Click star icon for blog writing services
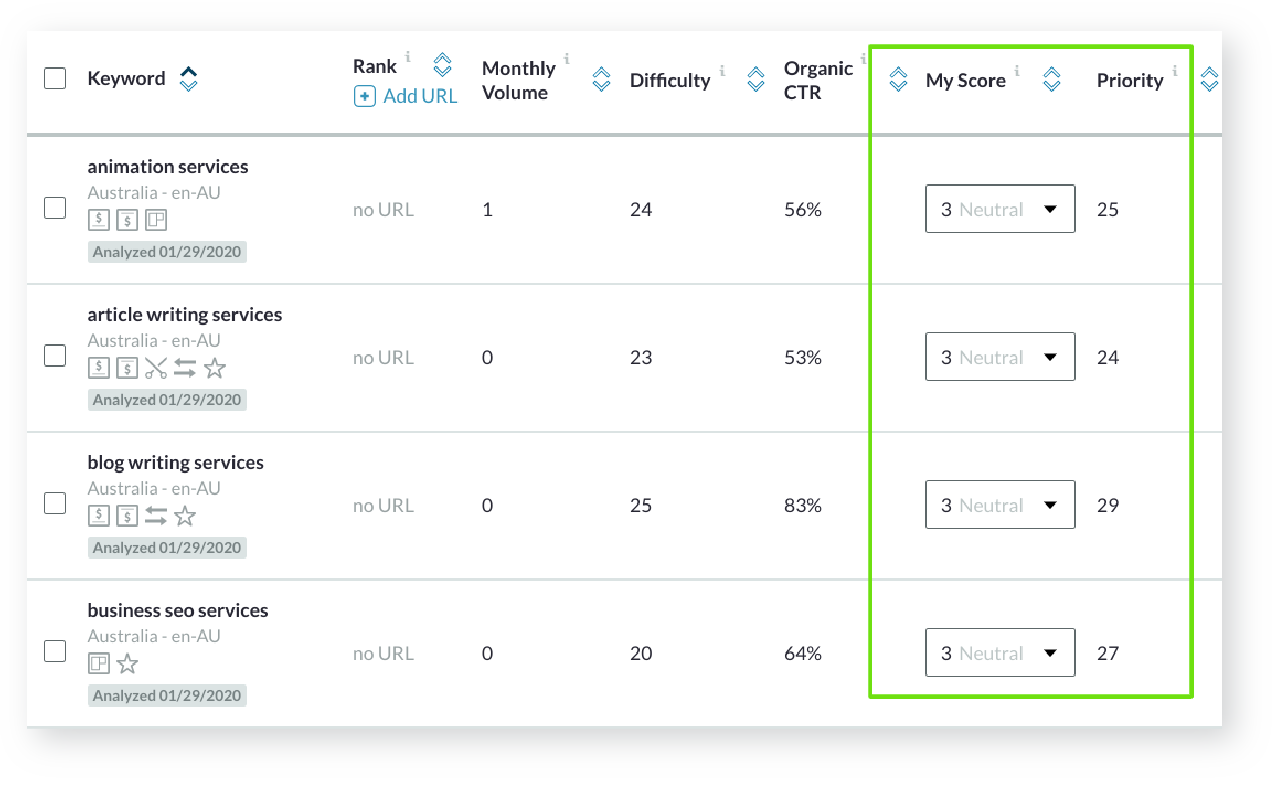1285x796 pixels. click(185, 517)
